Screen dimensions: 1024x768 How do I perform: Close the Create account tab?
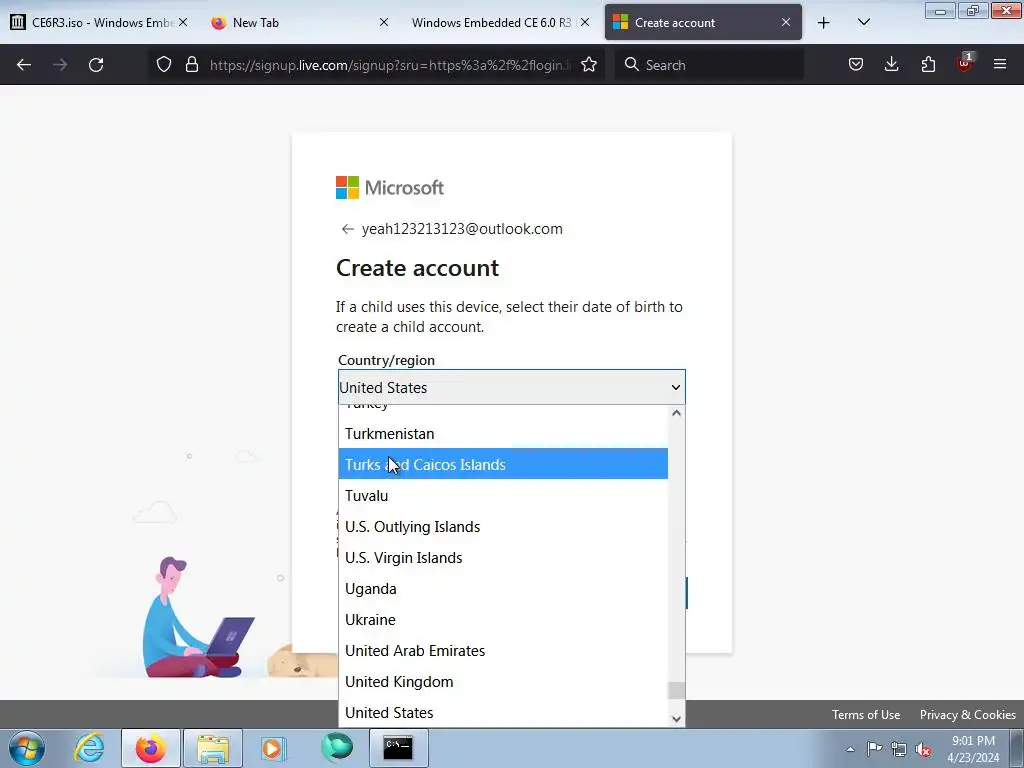coord(786,23)
